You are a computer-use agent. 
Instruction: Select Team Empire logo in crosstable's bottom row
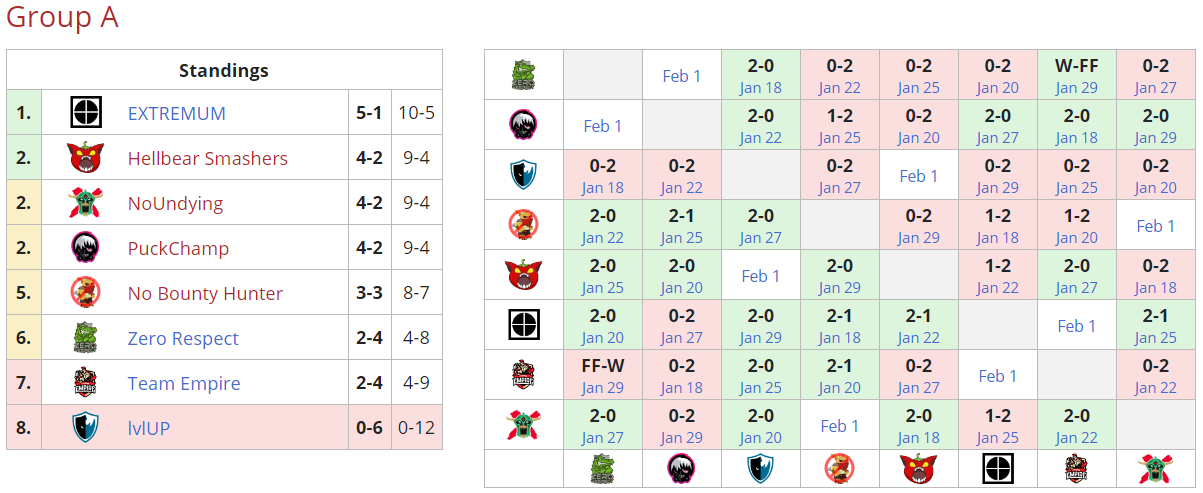1077,468
